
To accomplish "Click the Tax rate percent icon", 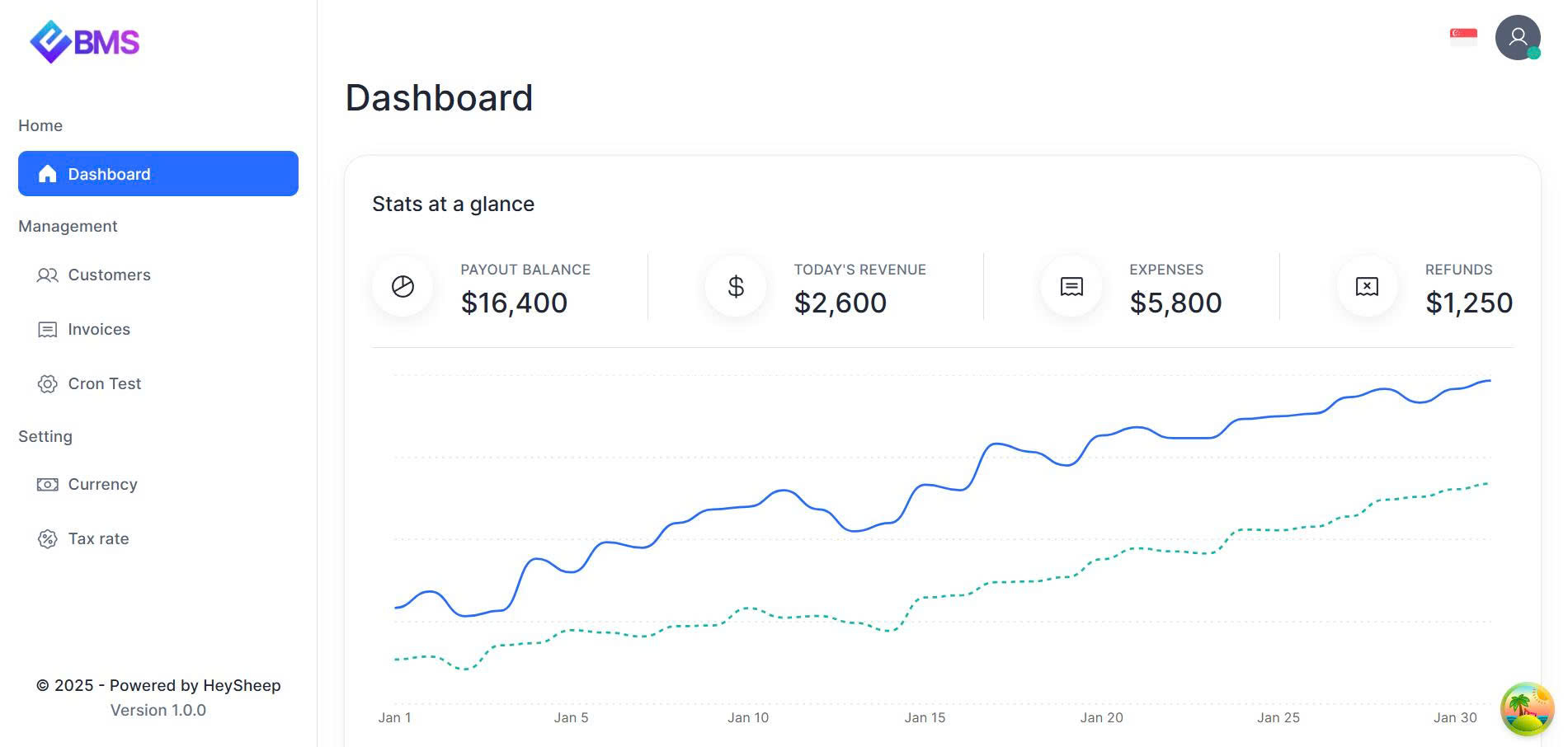I will 48,539.
